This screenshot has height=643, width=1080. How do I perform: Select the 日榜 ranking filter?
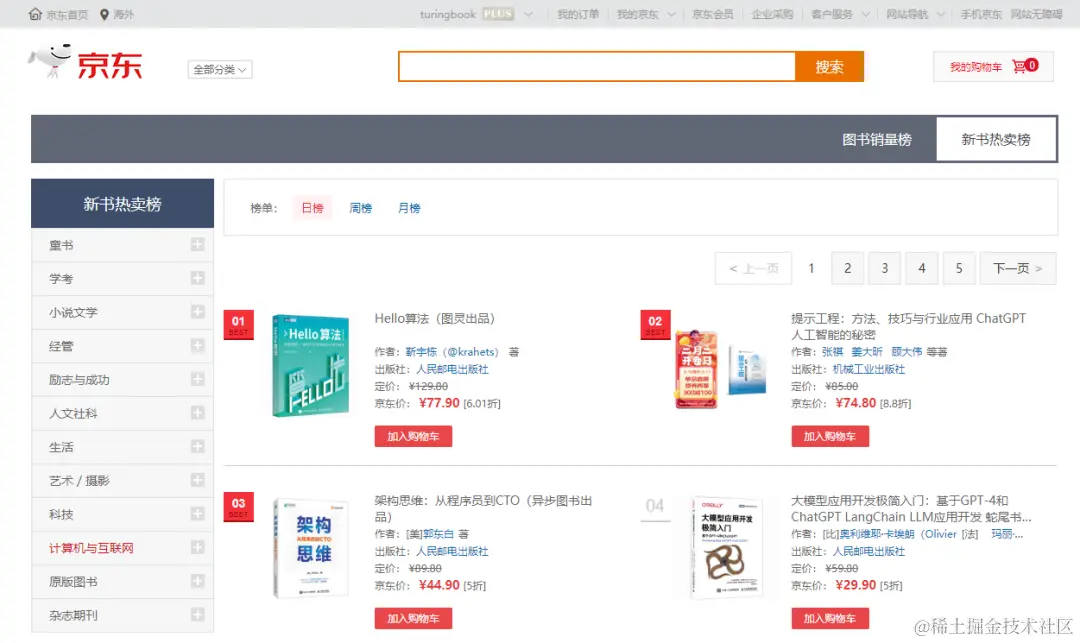[x=312, y=208]
